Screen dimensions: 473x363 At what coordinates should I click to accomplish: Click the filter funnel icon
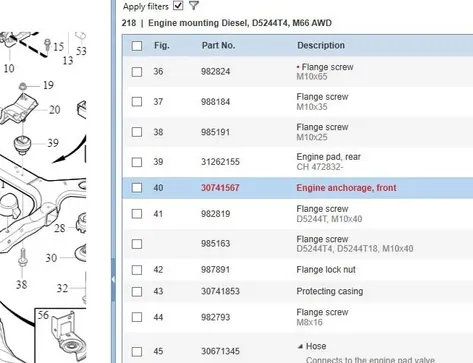point(194,5)
